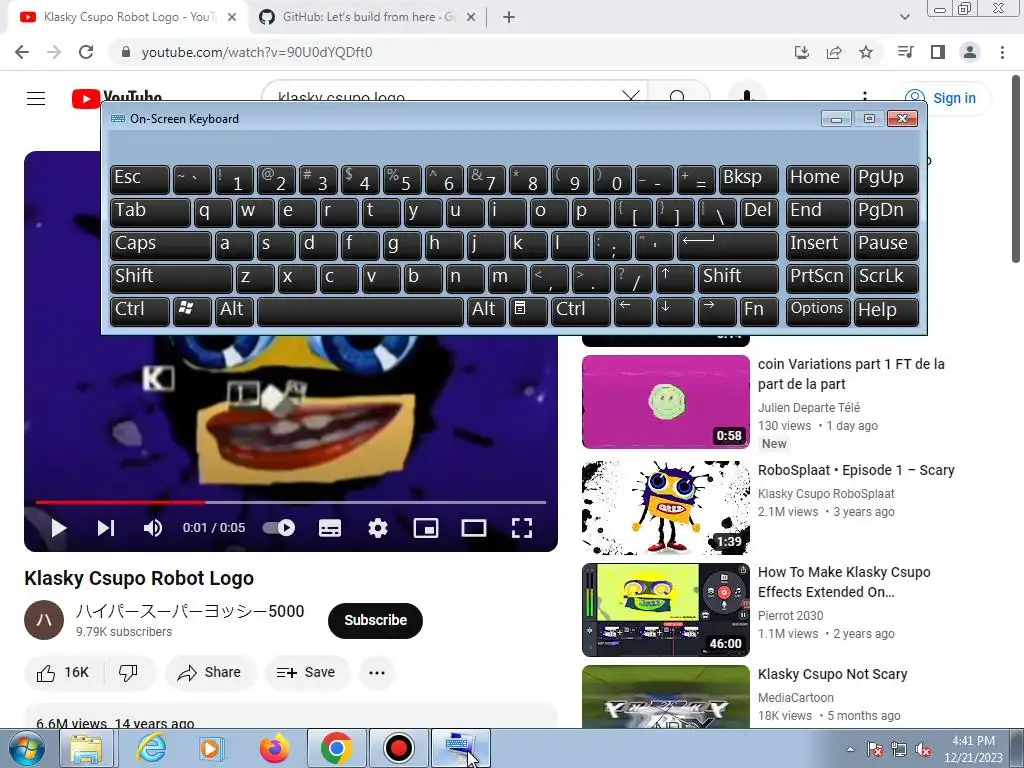Toggle Caps key on On-Screen Keyboard

(x=161, y=245)
